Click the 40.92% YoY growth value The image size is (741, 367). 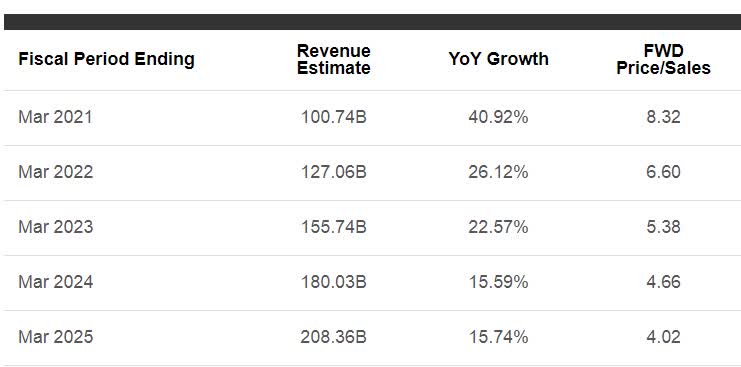pos(498,117)
